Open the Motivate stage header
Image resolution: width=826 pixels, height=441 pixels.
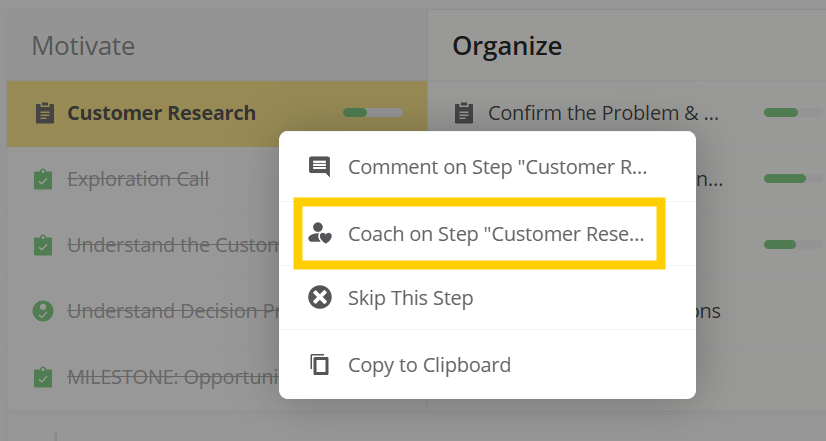[x=83, y=46]
